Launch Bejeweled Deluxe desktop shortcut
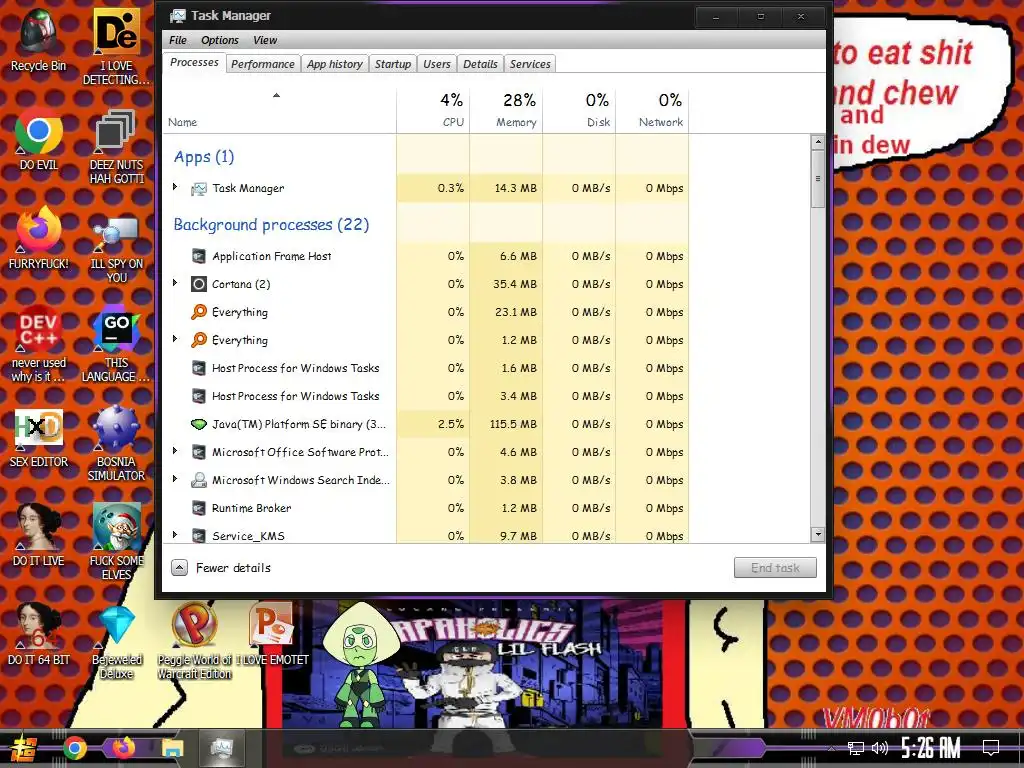The image size is (1024, 768). point(116,642)
